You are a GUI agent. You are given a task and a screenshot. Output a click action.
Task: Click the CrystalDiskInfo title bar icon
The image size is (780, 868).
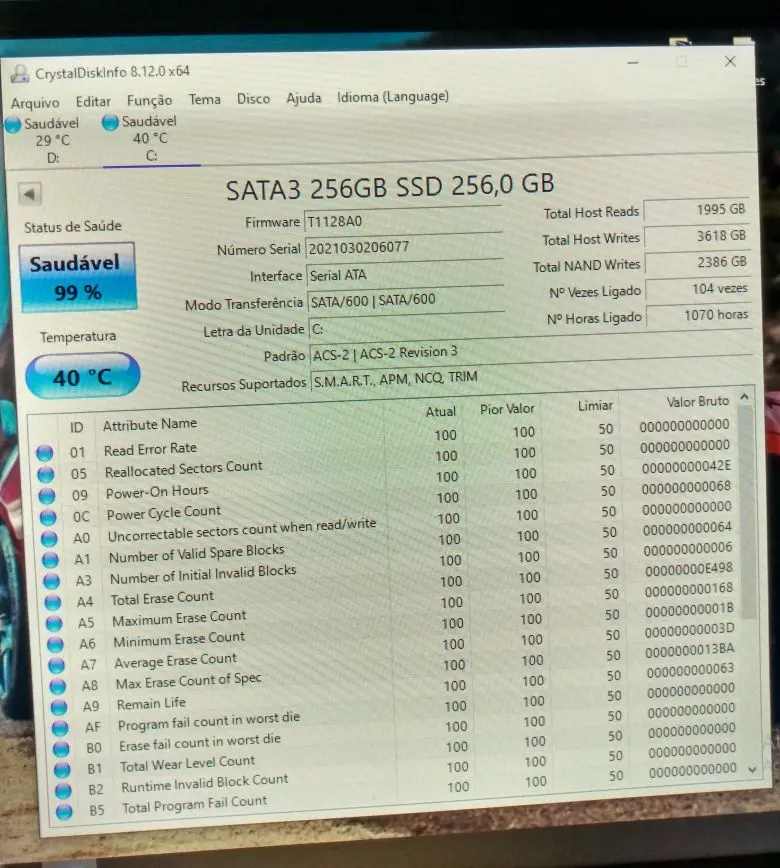[x=20, y=74]
